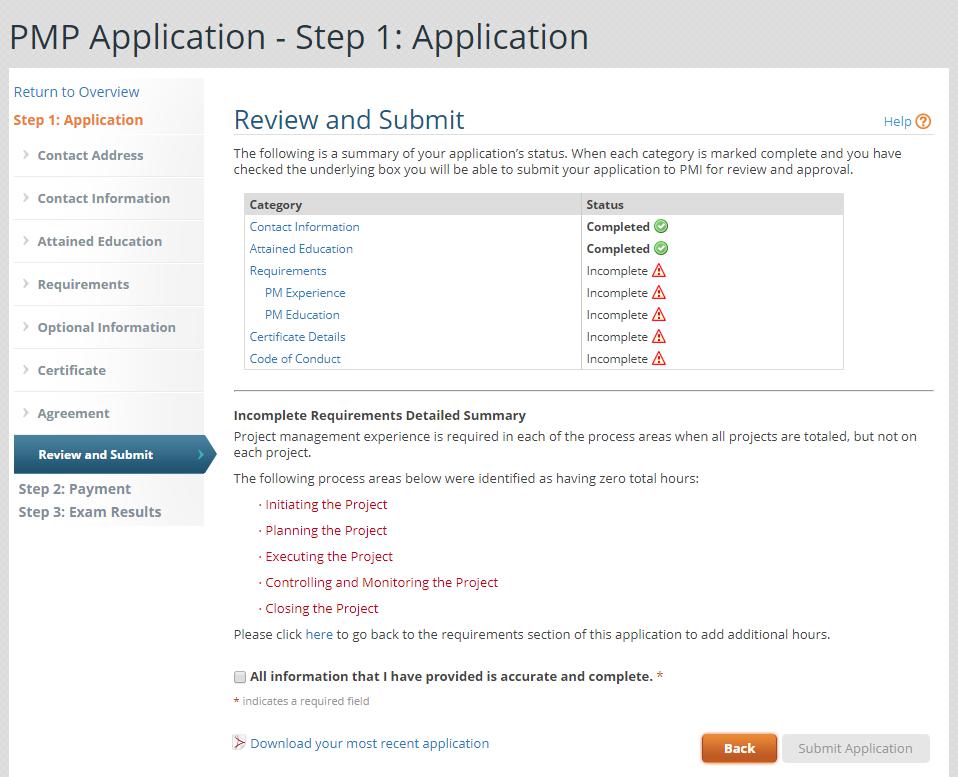Open Help via the question mark icon
The height and width of the screenshot is (777, 958).
point(921,121)
